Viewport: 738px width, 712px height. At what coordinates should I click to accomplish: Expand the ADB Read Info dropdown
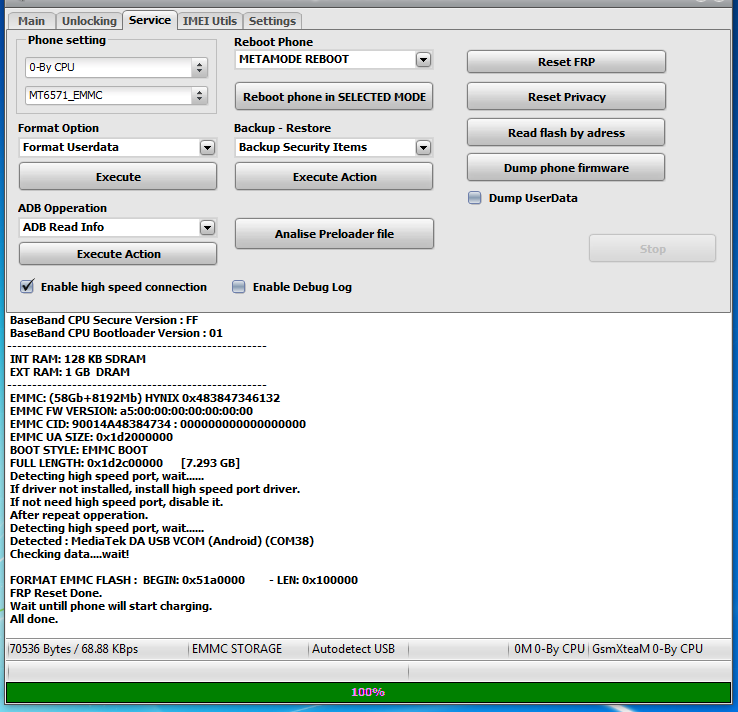[207, 228]
